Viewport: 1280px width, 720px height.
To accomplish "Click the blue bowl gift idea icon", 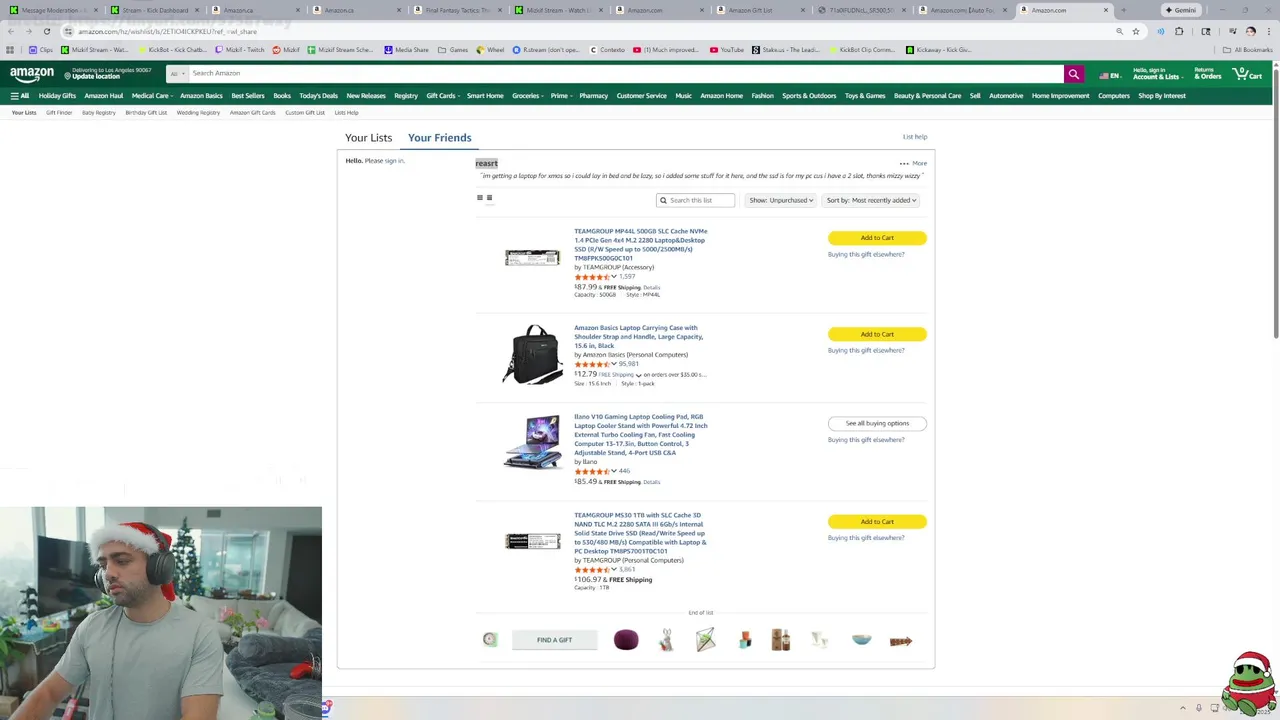I will click(861, 640).
